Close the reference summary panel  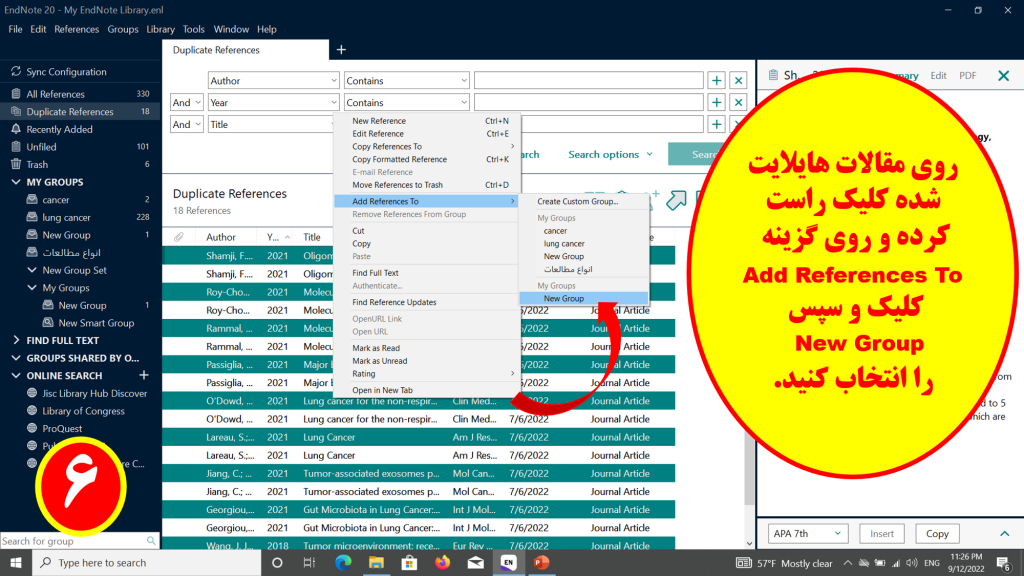[x=1004, y=76]
